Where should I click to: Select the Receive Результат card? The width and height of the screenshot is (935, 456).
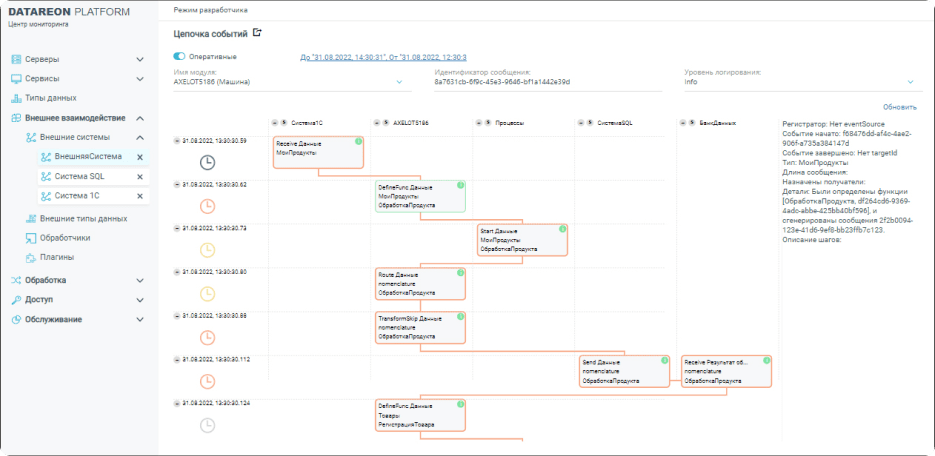point(726,372)
